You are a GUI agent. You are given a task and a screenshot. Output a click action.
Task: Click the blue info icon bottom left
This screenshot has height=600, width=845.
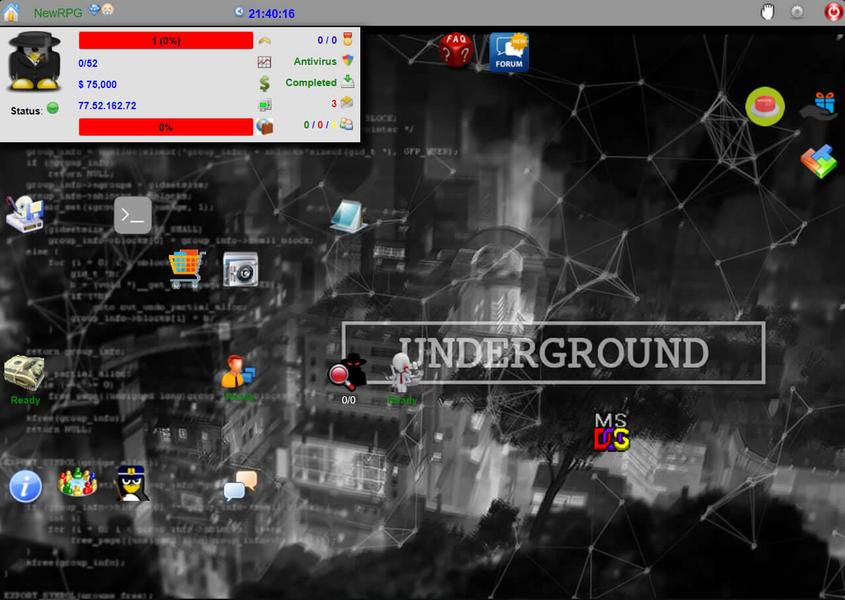24,487
